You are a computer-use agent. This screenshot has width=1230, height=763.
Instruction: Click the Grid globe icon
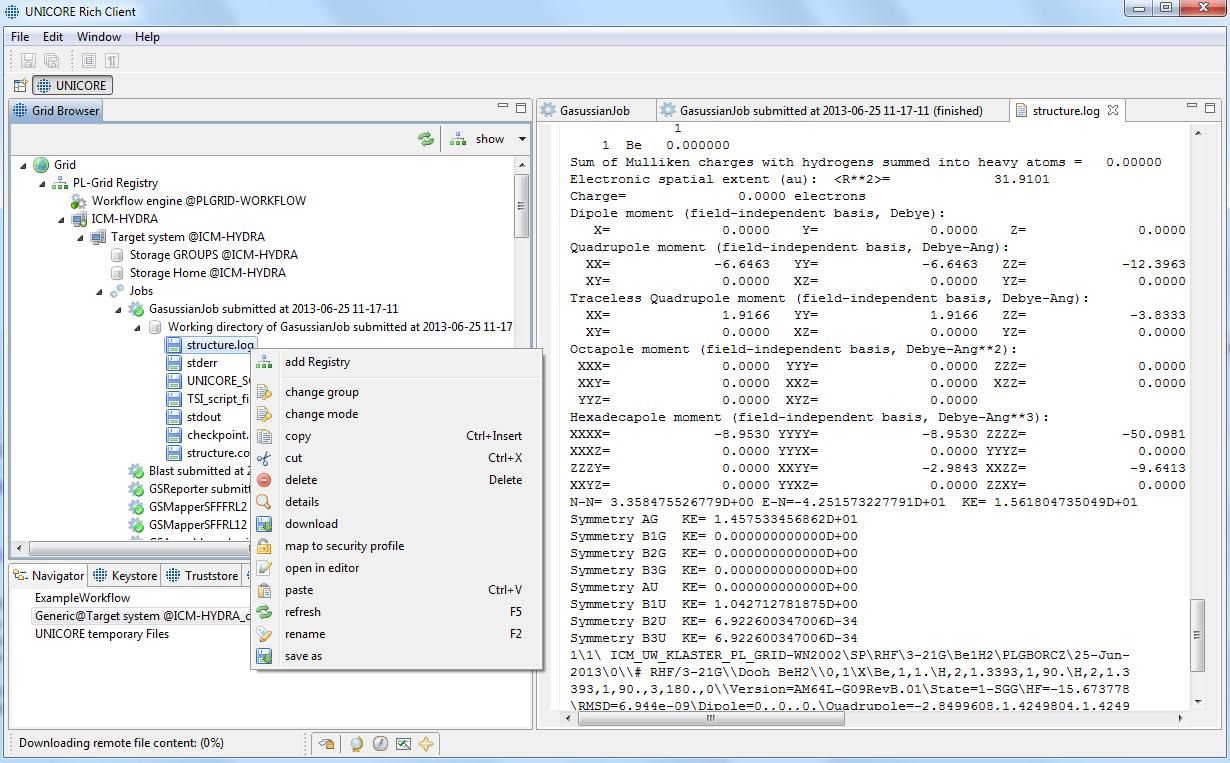(x=41, y=165)
